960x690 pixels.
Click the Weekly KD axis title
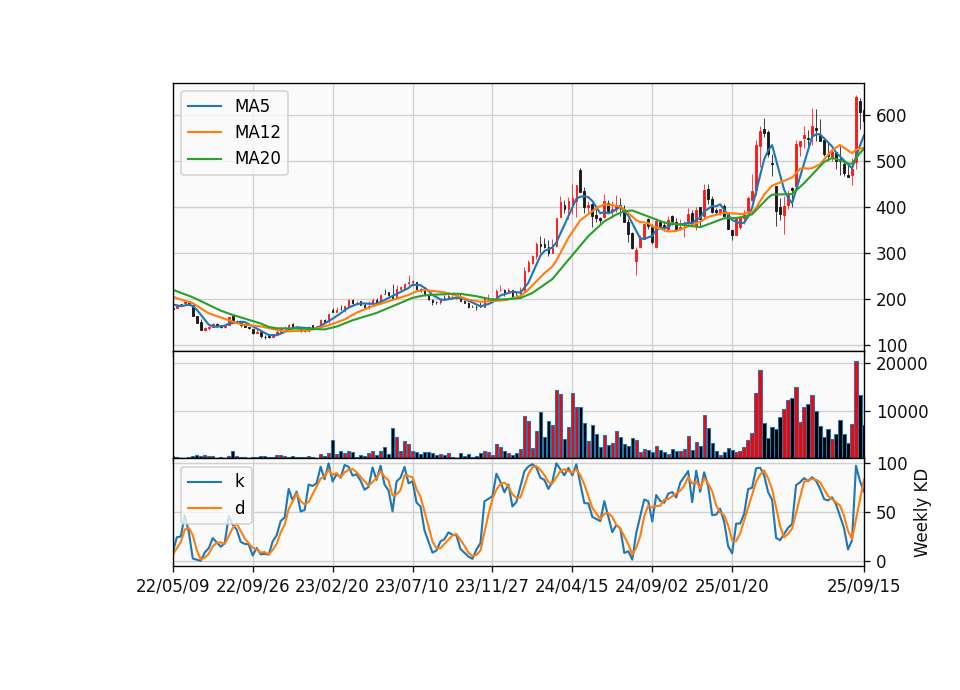point(920,513)
